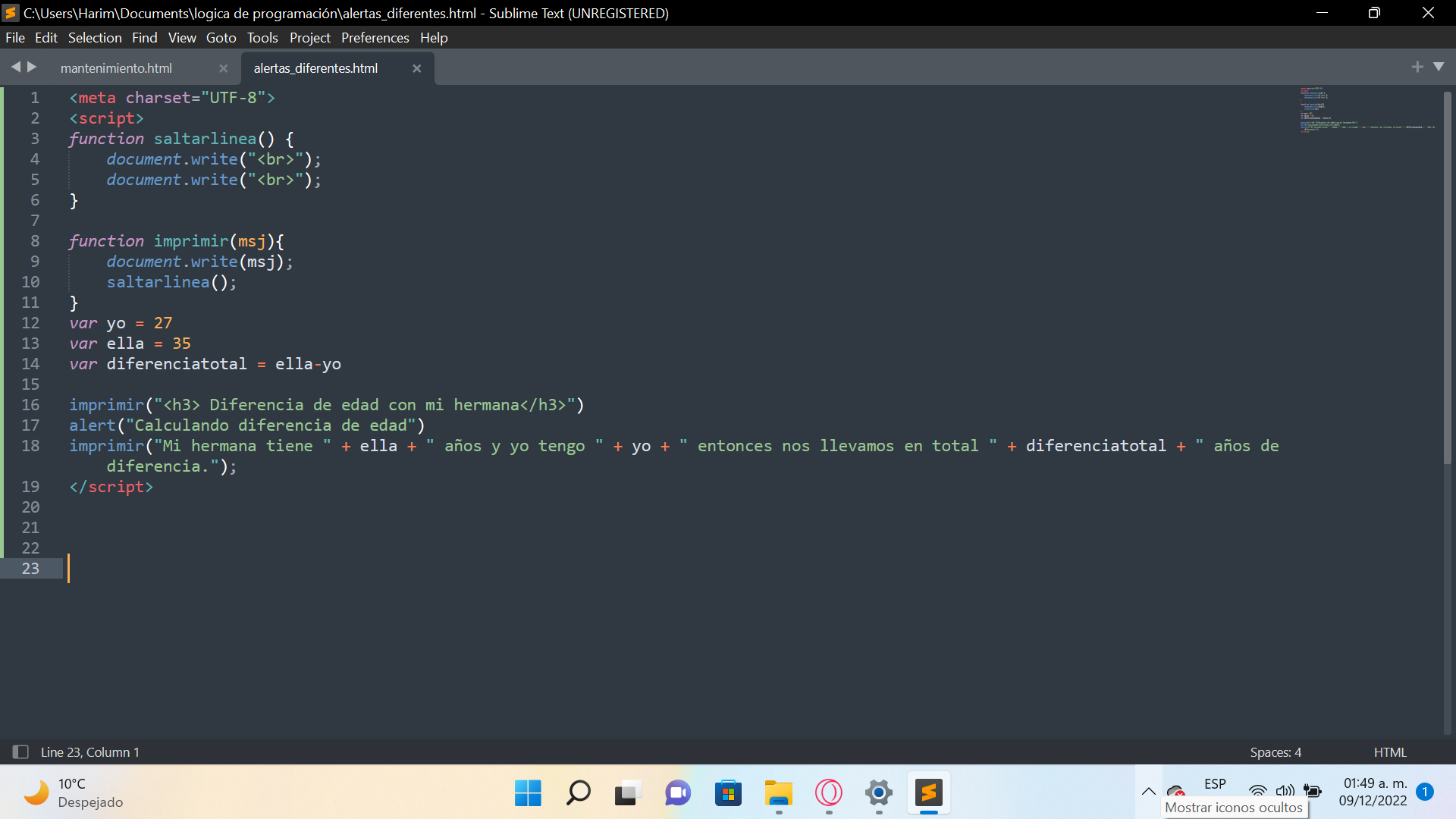This screenshot has height=819, width=1456.
Task: Open the taskbar Search icon
Action: point(578,793)
